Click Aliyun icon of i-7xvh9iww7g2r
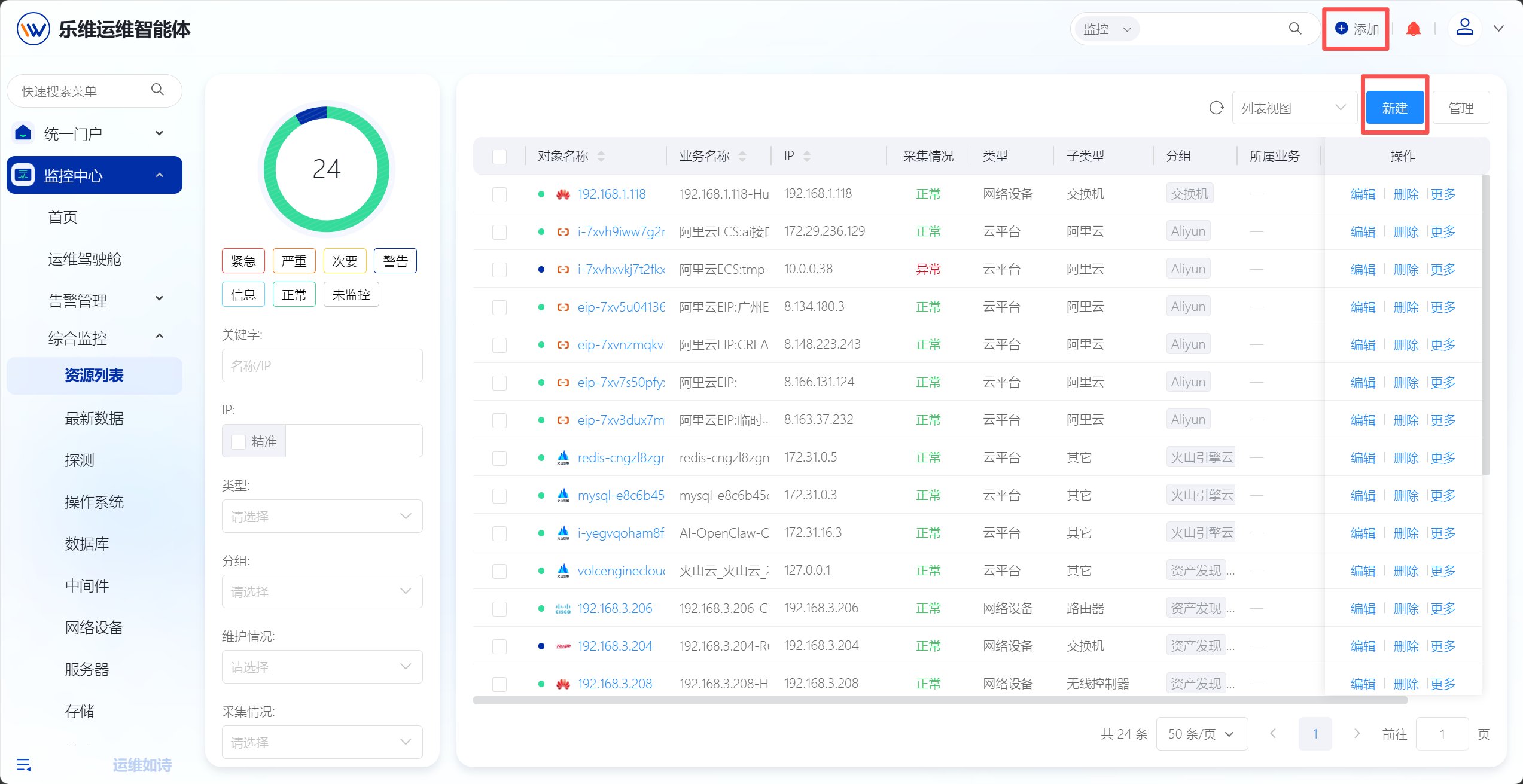1523x784 pixels. (x=563, y=232)
